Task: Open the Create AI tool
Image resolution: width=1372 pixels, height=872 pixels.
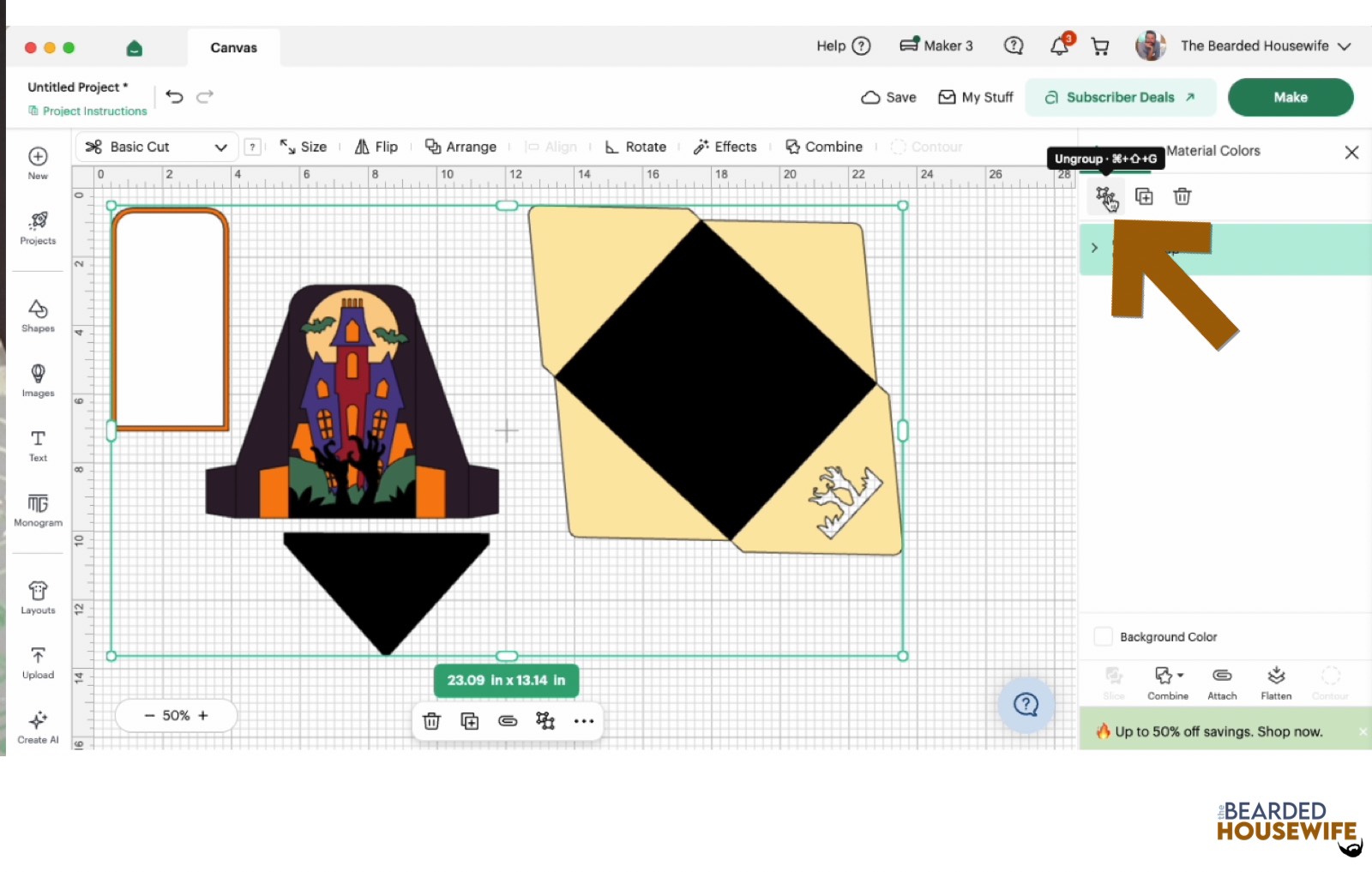Action: pos(38,728)
